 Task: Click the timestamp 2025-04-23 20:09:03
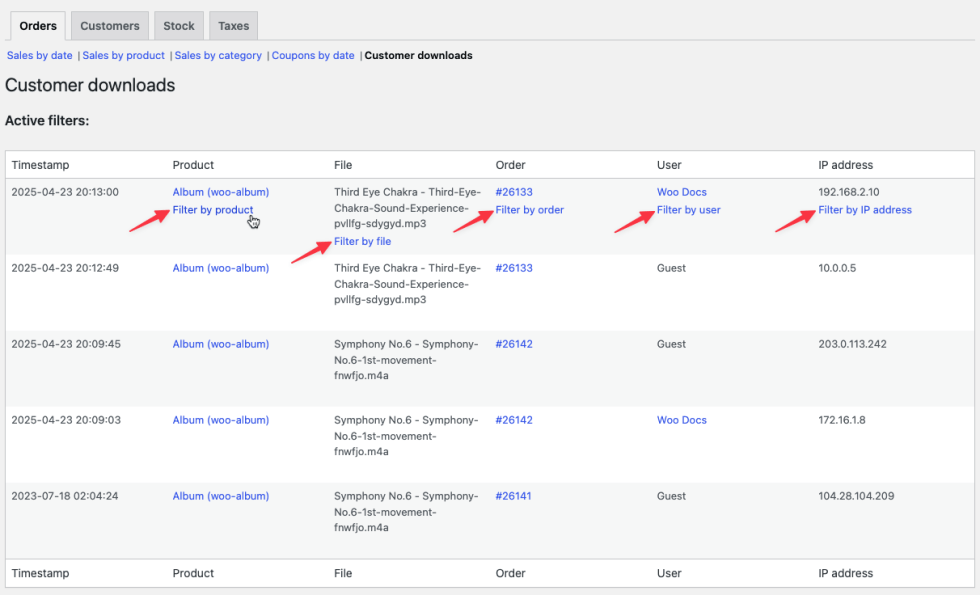click(x=66, y=420)
